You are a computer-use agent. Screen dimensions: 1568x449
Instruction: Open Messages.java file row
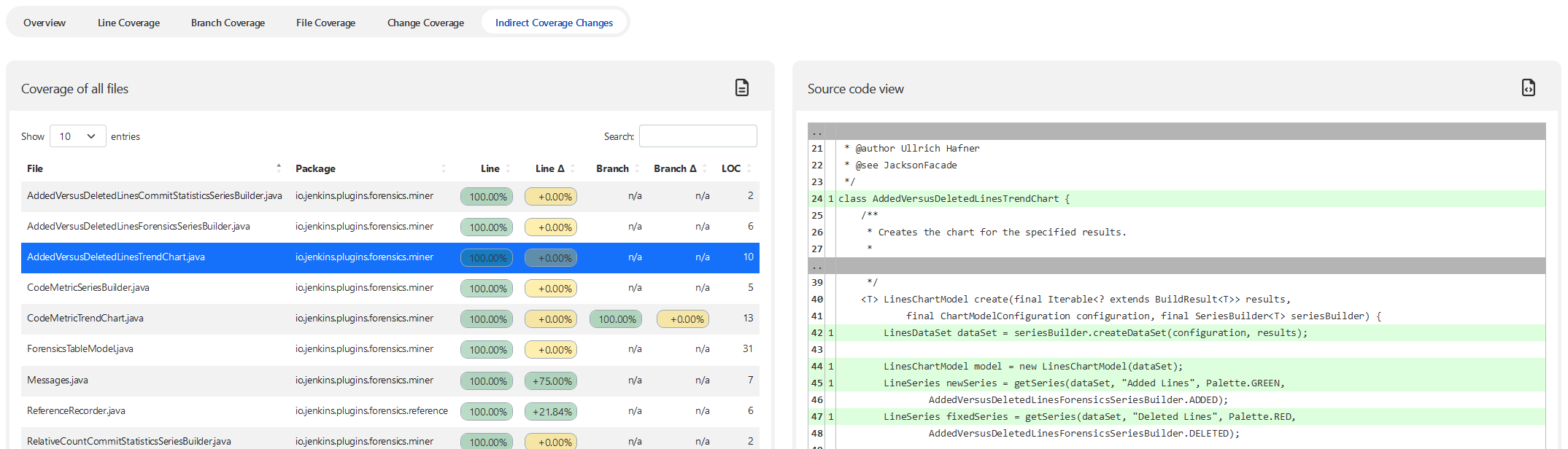(x=58, y=380)
